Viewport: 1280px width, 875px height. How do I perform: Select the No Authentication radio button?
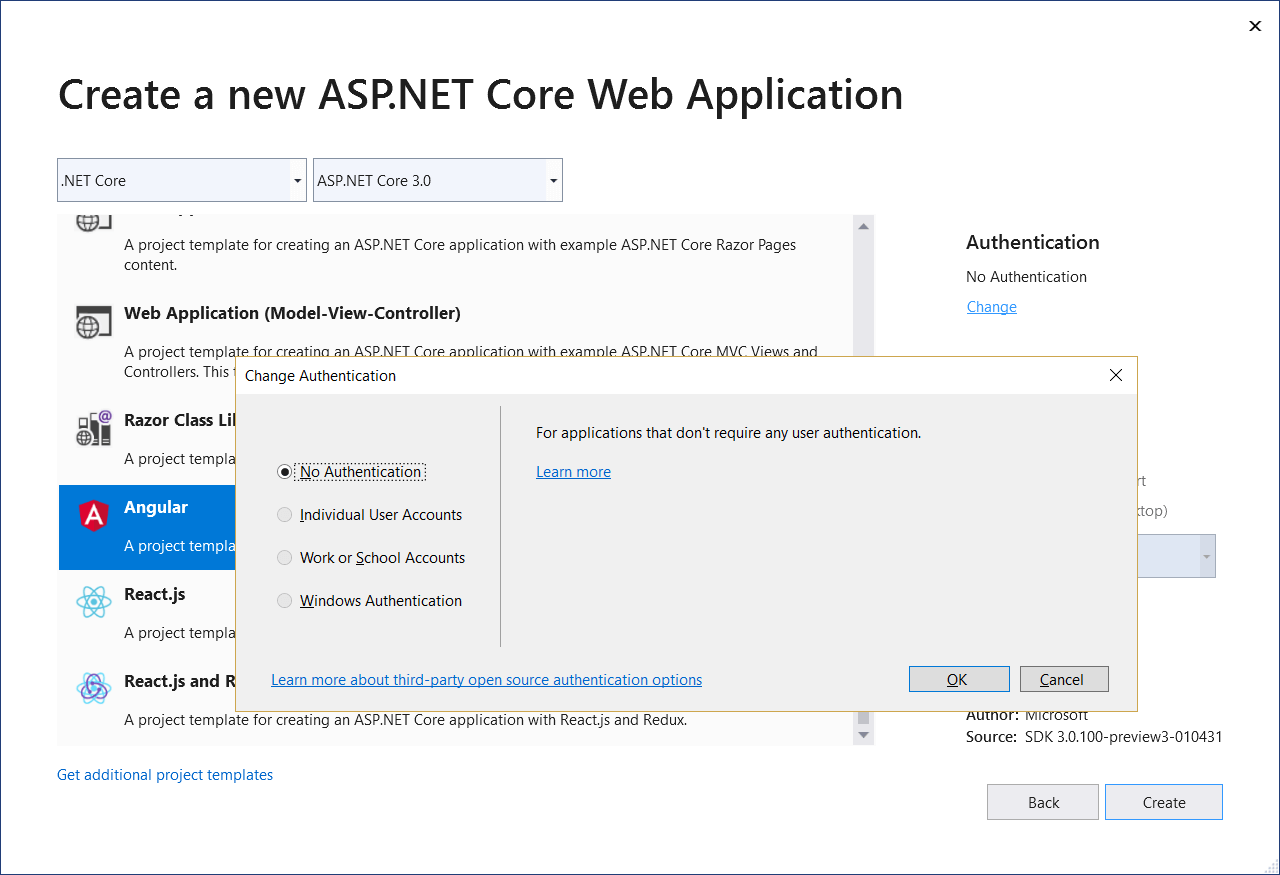coord(285,471)
